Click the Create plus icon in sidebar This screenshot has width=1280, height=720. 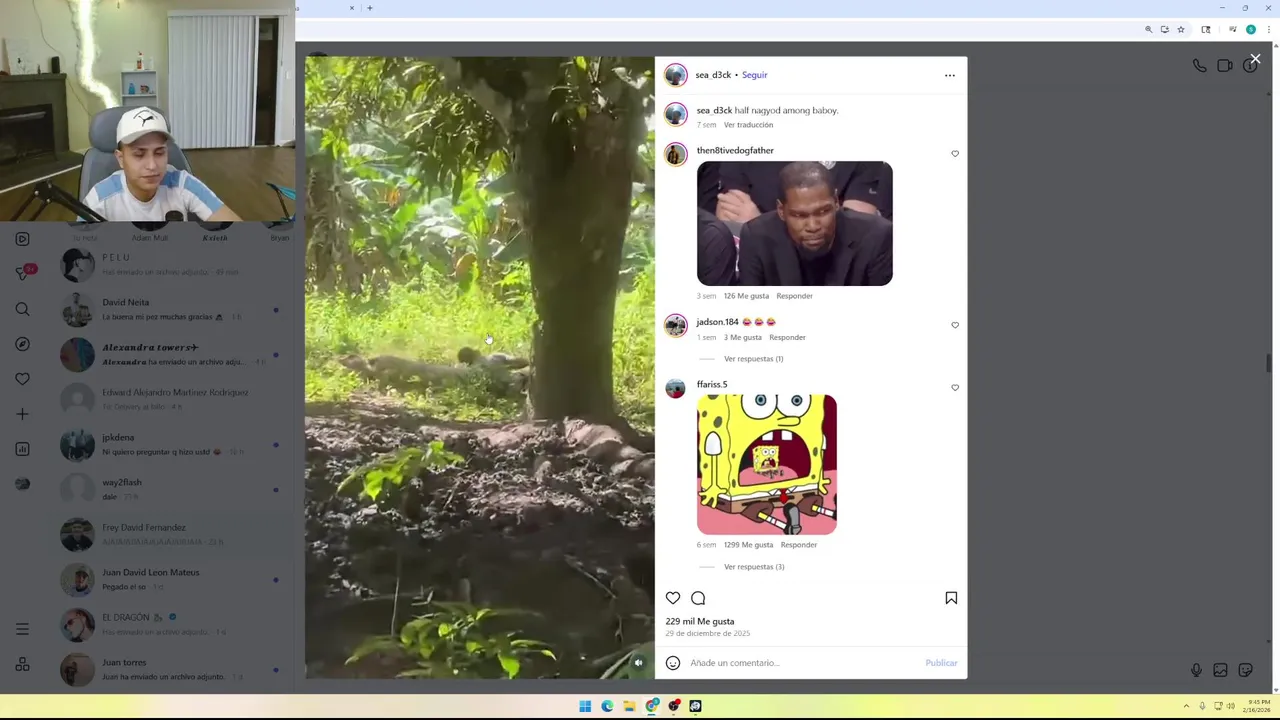(22, 414)
